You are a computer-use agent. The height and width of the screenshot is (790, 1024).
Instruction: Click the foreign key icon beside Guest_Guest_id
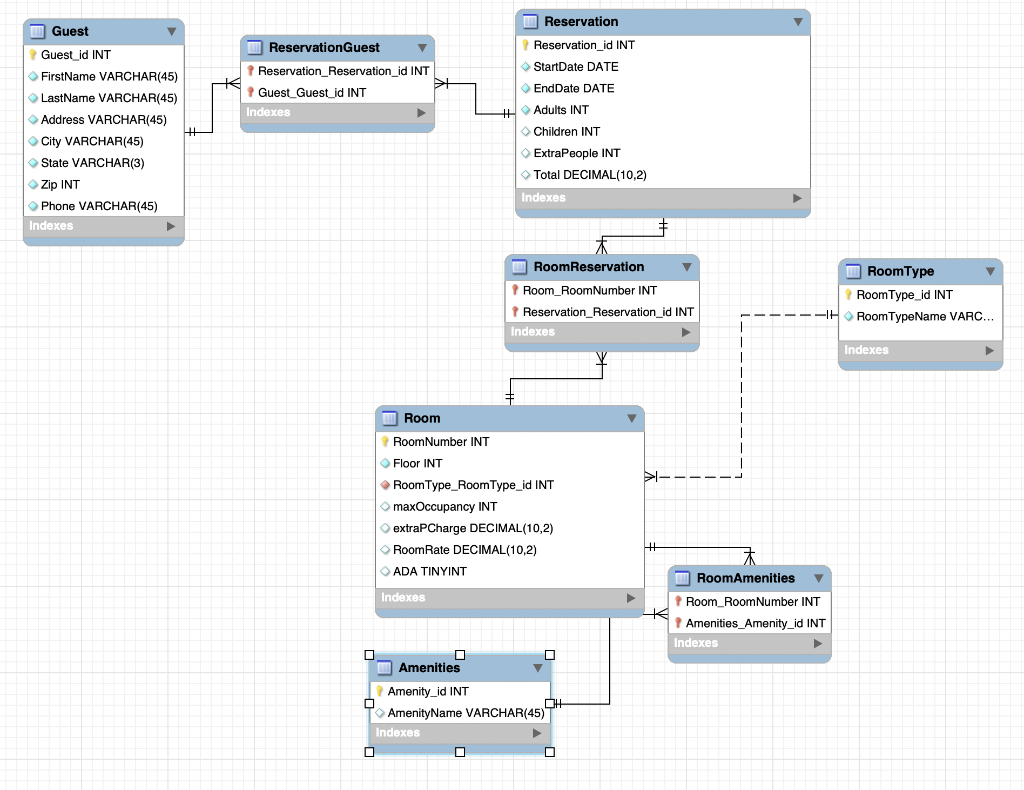250,92
